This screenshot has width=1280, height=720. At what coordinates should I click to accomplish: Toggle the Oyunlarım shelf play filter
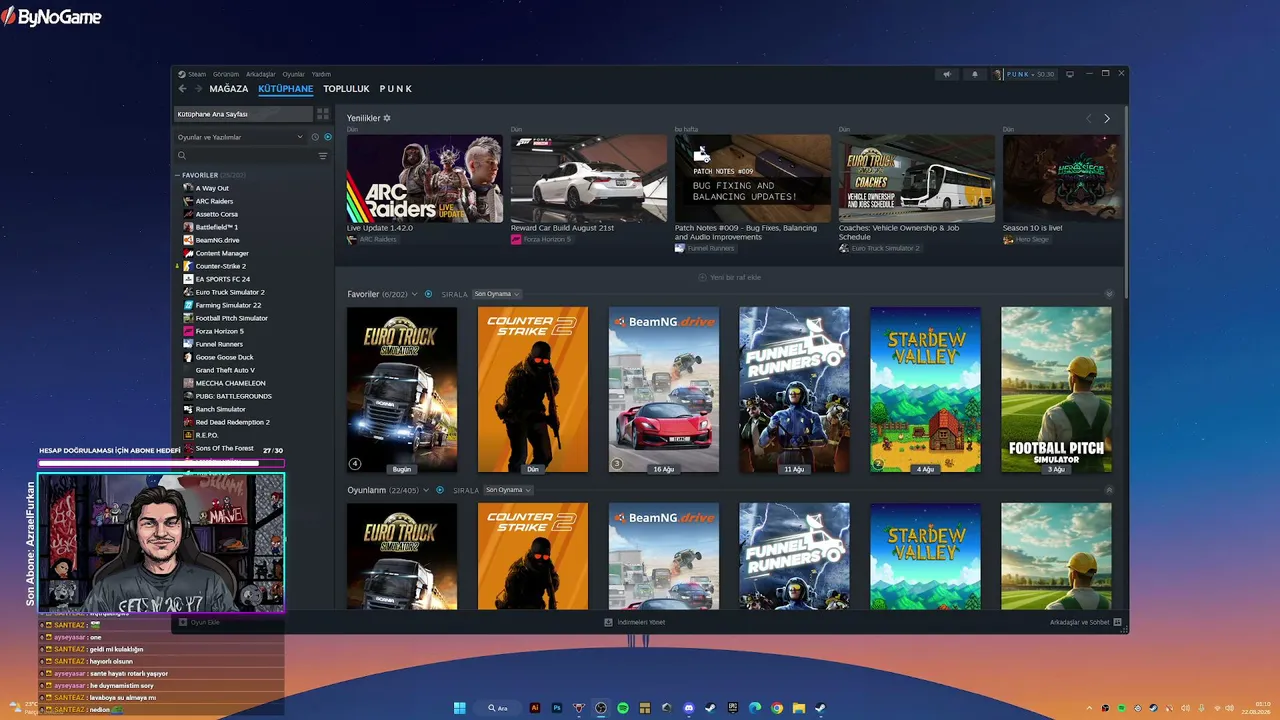440,490
